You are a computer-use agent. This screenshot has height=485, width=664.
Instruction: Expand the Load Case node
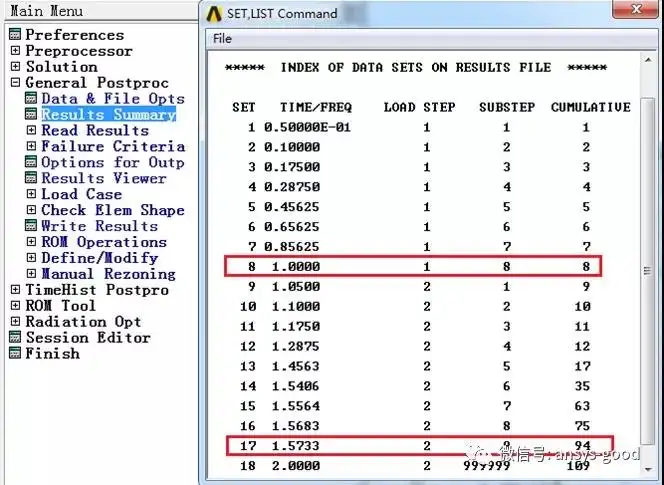(x=31, y=194)
